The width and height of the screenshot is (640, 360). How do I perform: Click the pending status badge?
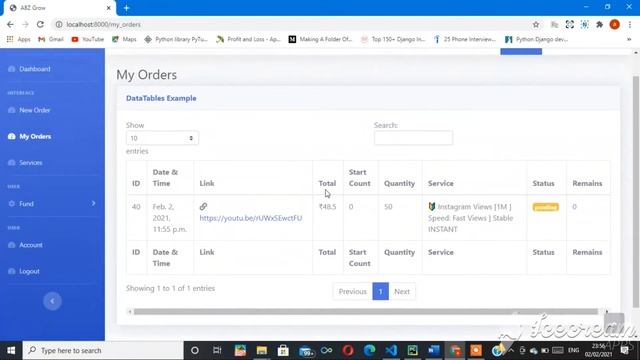coord(545,207)
